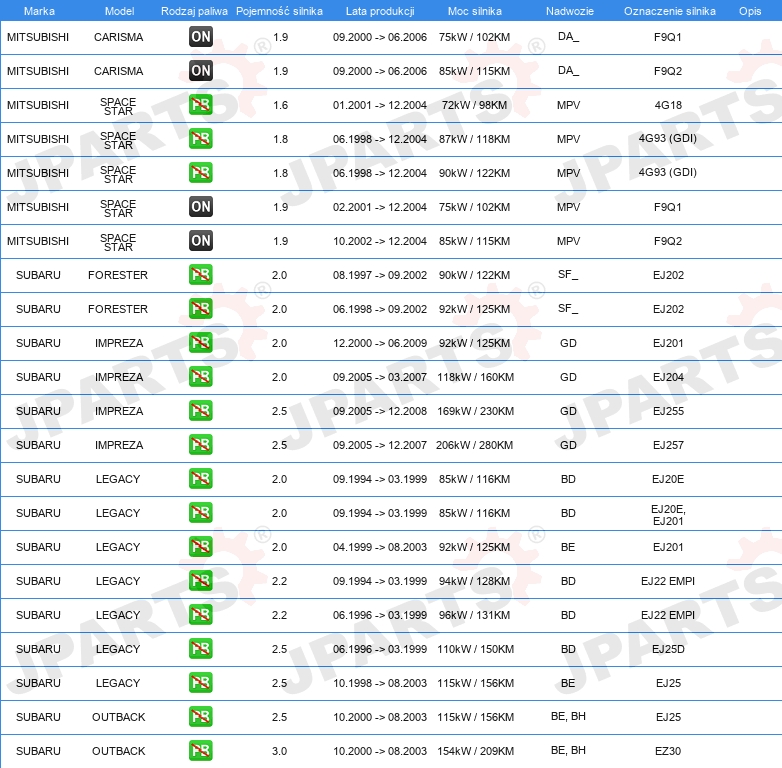Viewport: 782px width, 768px height.
Task: Click date range 10.2002 -> 12.2004
Action: click(380, 241)
